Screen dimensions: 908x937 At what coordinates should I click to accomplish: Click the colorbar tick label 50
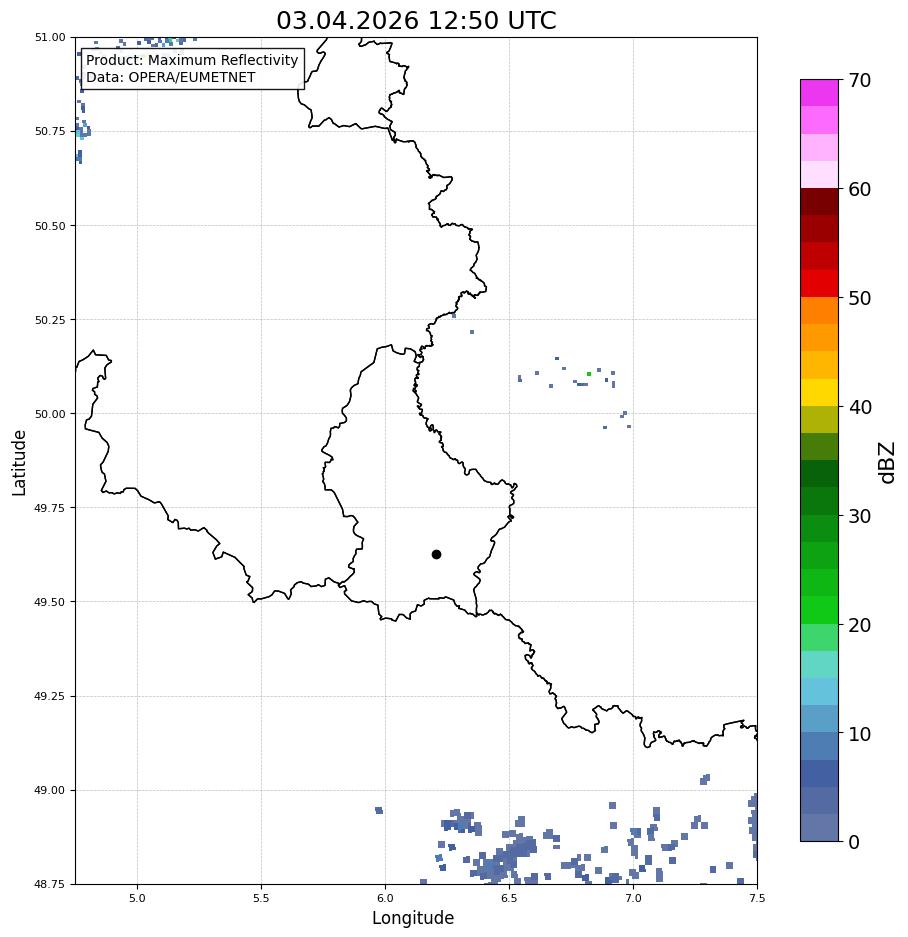click(x=860, y=298)
